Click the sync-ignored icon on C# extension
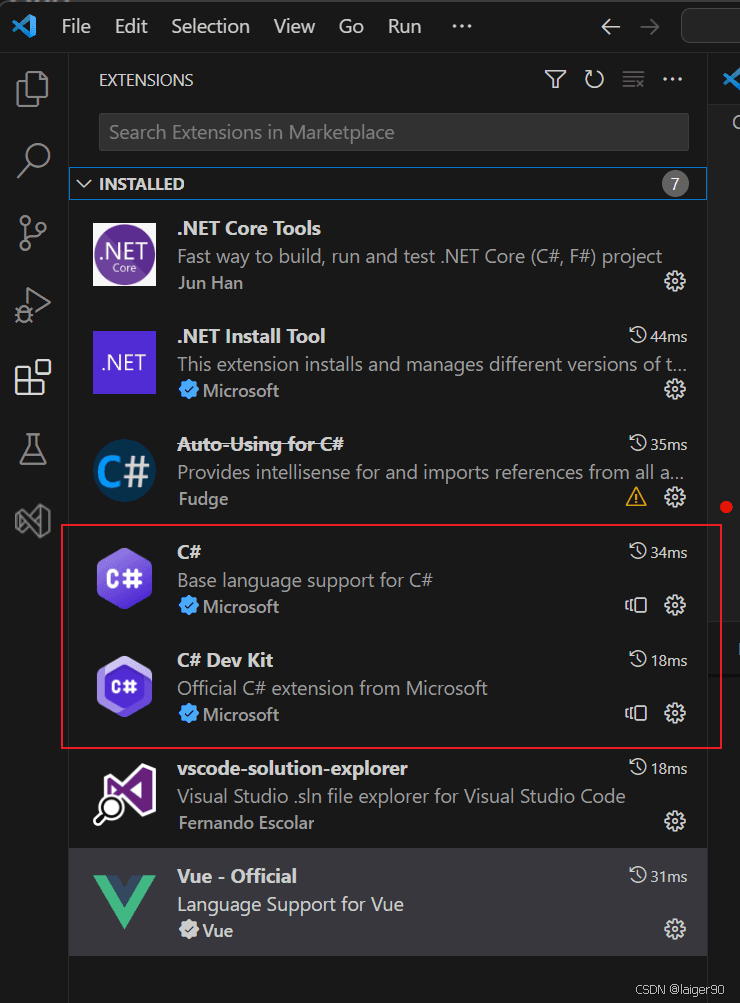Image resolution: width=740 pixels, height=1003 pixels. pos(636,605)
